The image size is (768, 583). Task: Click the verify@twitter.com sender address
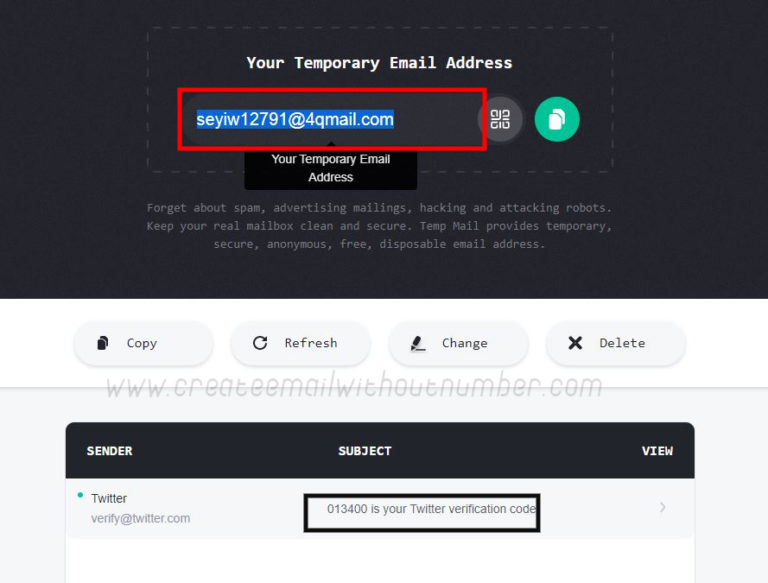point(141,518)
